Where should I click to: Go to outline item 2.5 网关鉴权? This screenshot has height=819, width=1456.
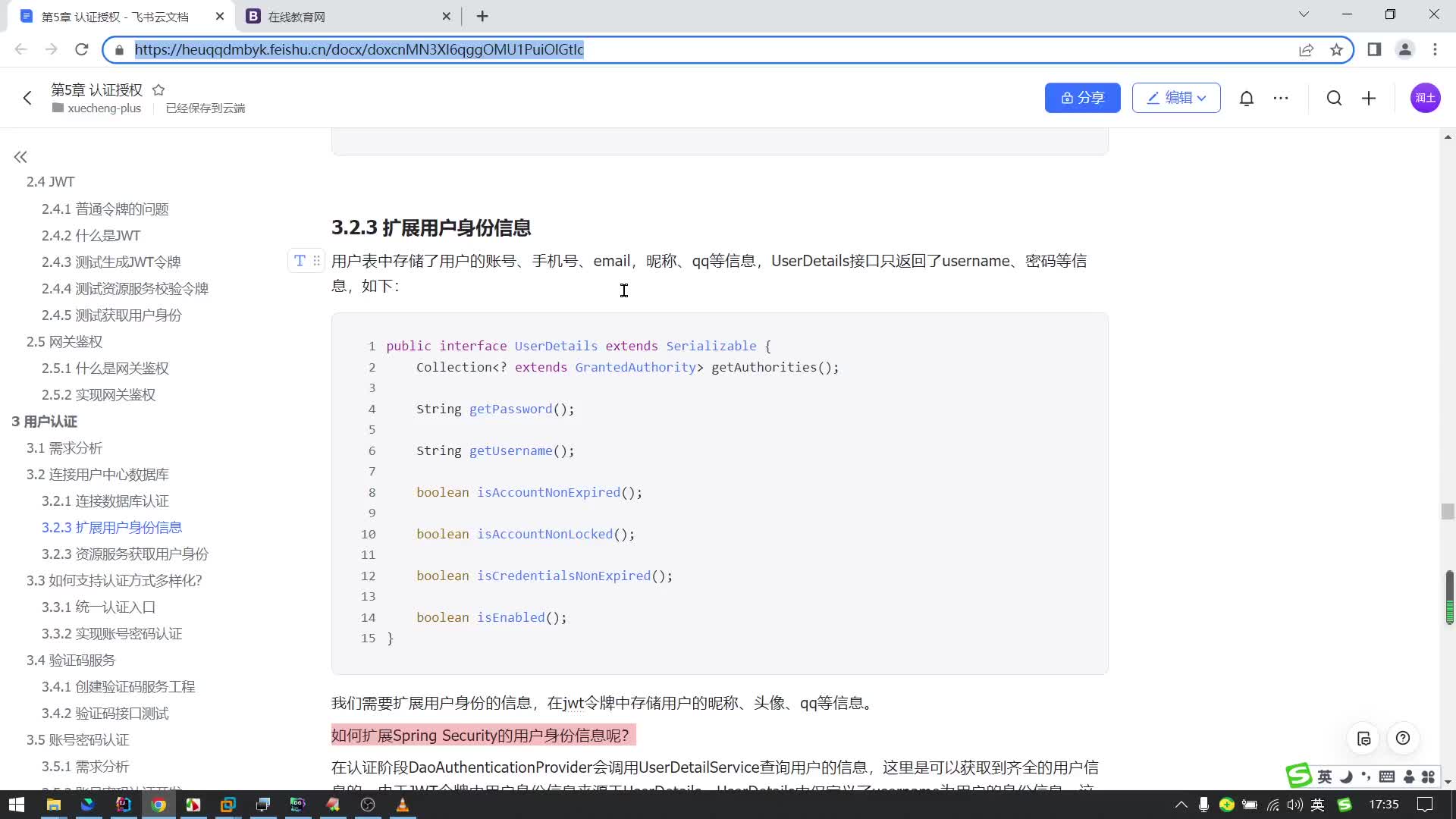pyautogui.click(x=64, y=341)
